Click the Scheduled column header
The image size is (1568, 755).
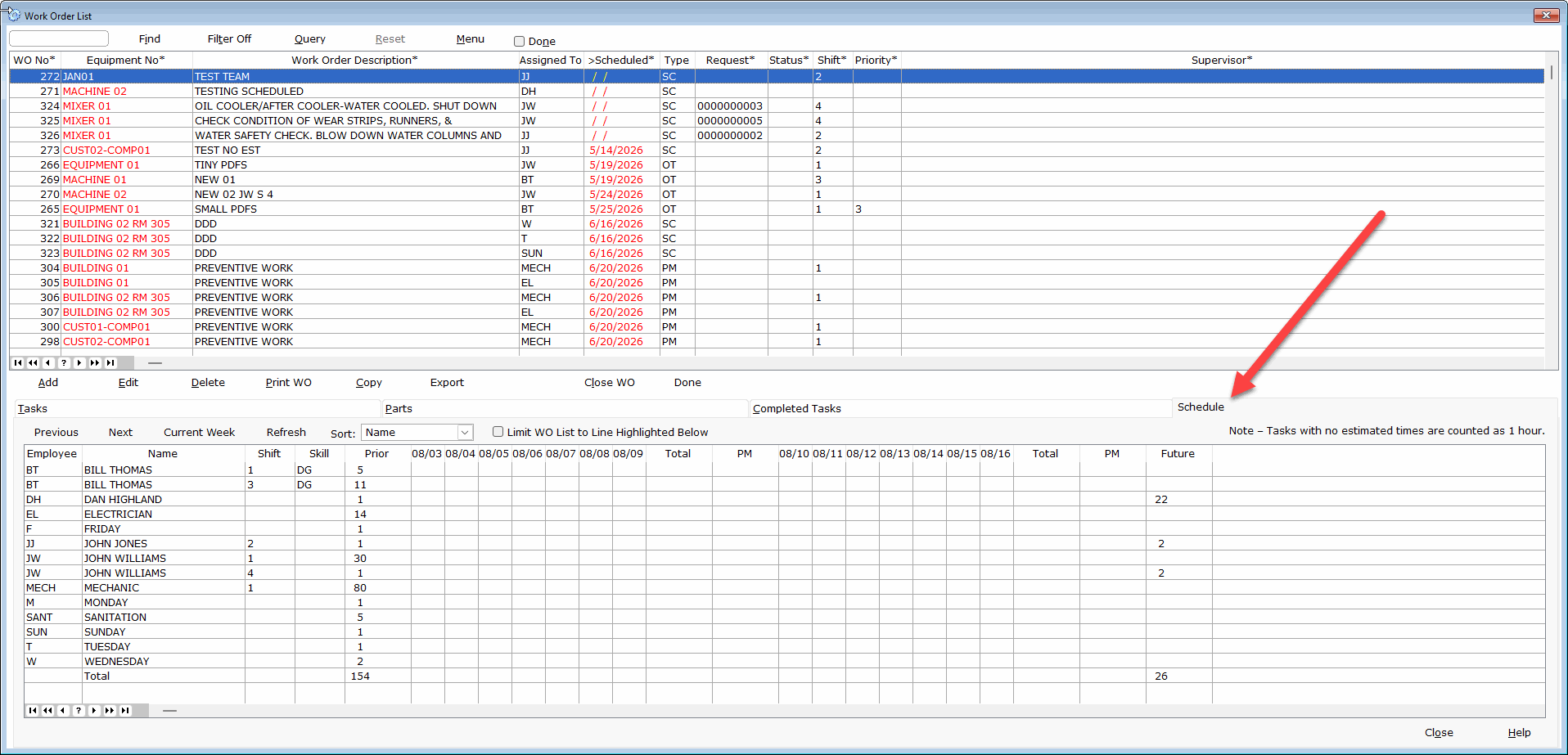[x=621, y=60]
